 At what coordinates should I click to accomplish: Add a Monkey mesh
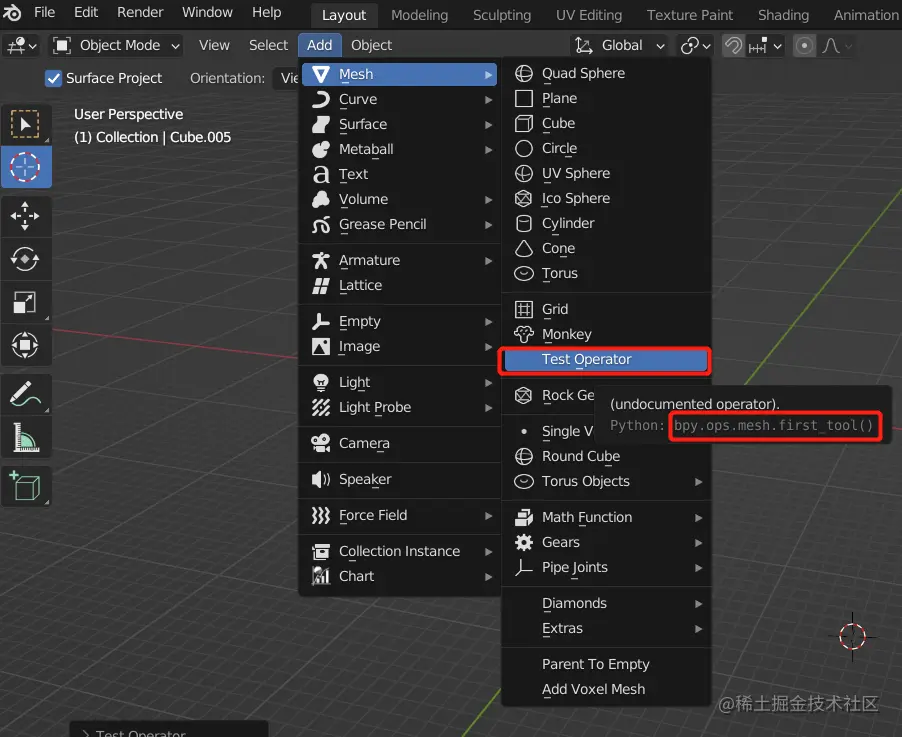tap(606, 334)
